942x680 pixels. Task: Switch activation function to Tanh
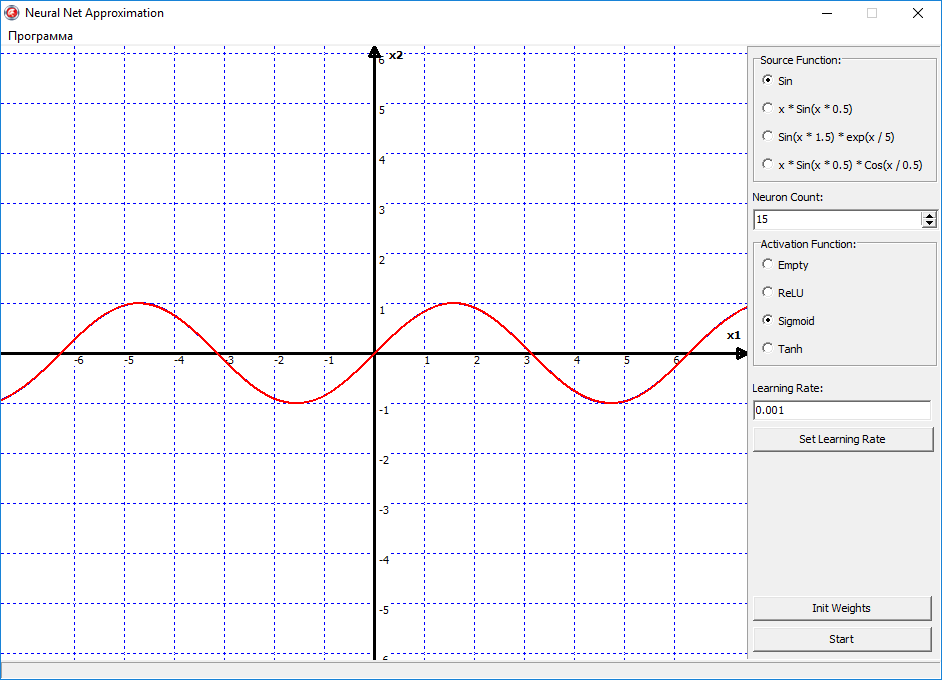tap(782, 348)
